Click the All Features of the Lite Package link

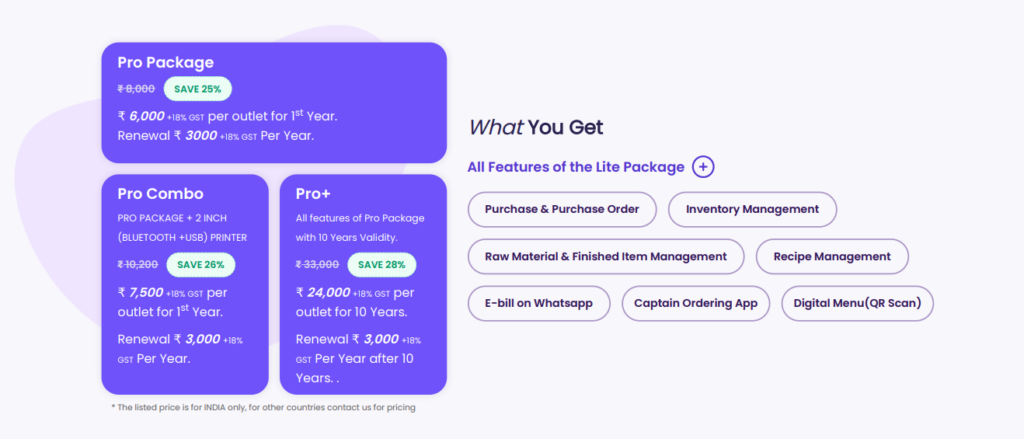(576, 167)
